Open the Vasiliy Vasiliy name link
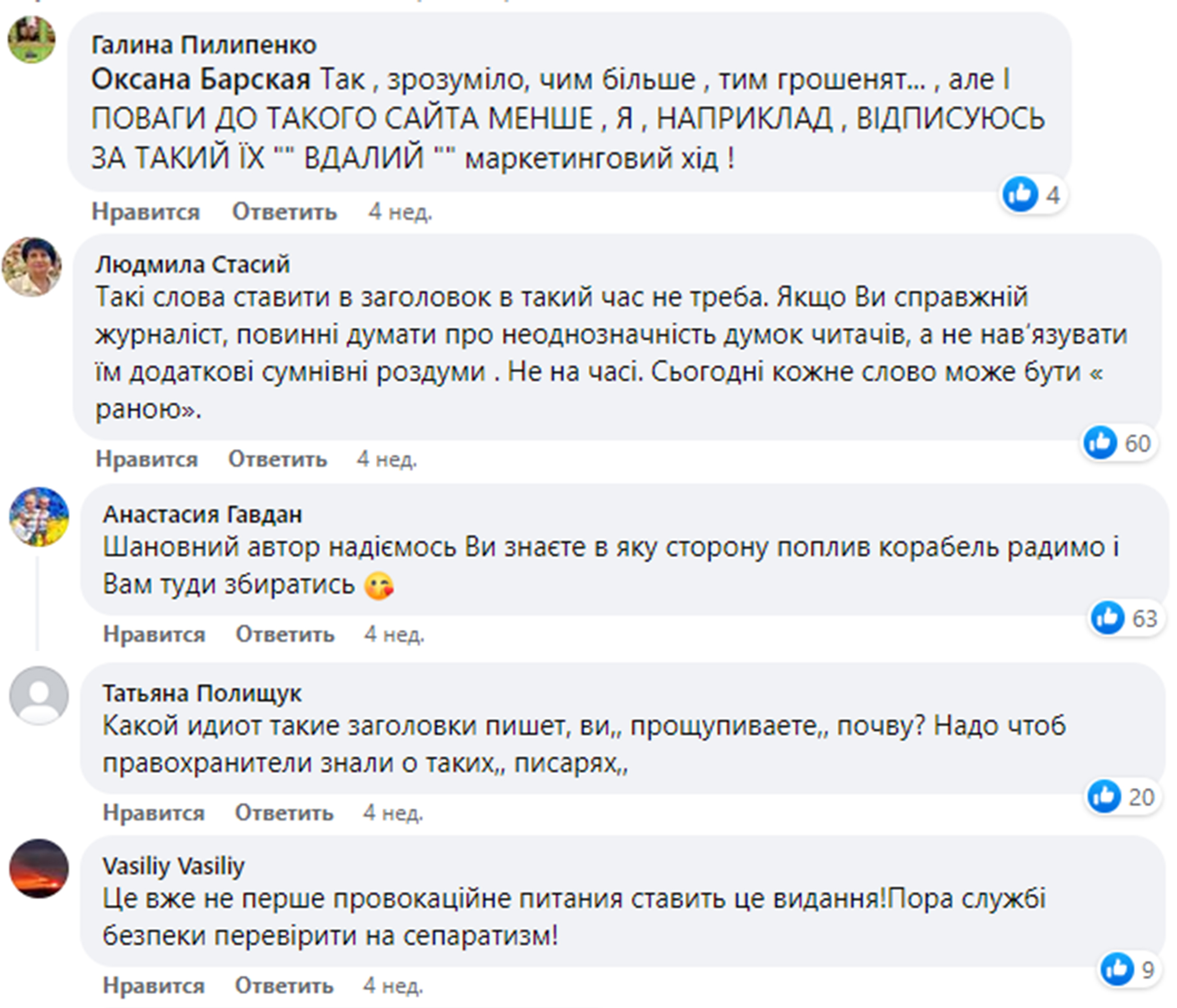The height and width of the screenshot is (1008, 1177). pyautogui.click(x=173, y=866)
